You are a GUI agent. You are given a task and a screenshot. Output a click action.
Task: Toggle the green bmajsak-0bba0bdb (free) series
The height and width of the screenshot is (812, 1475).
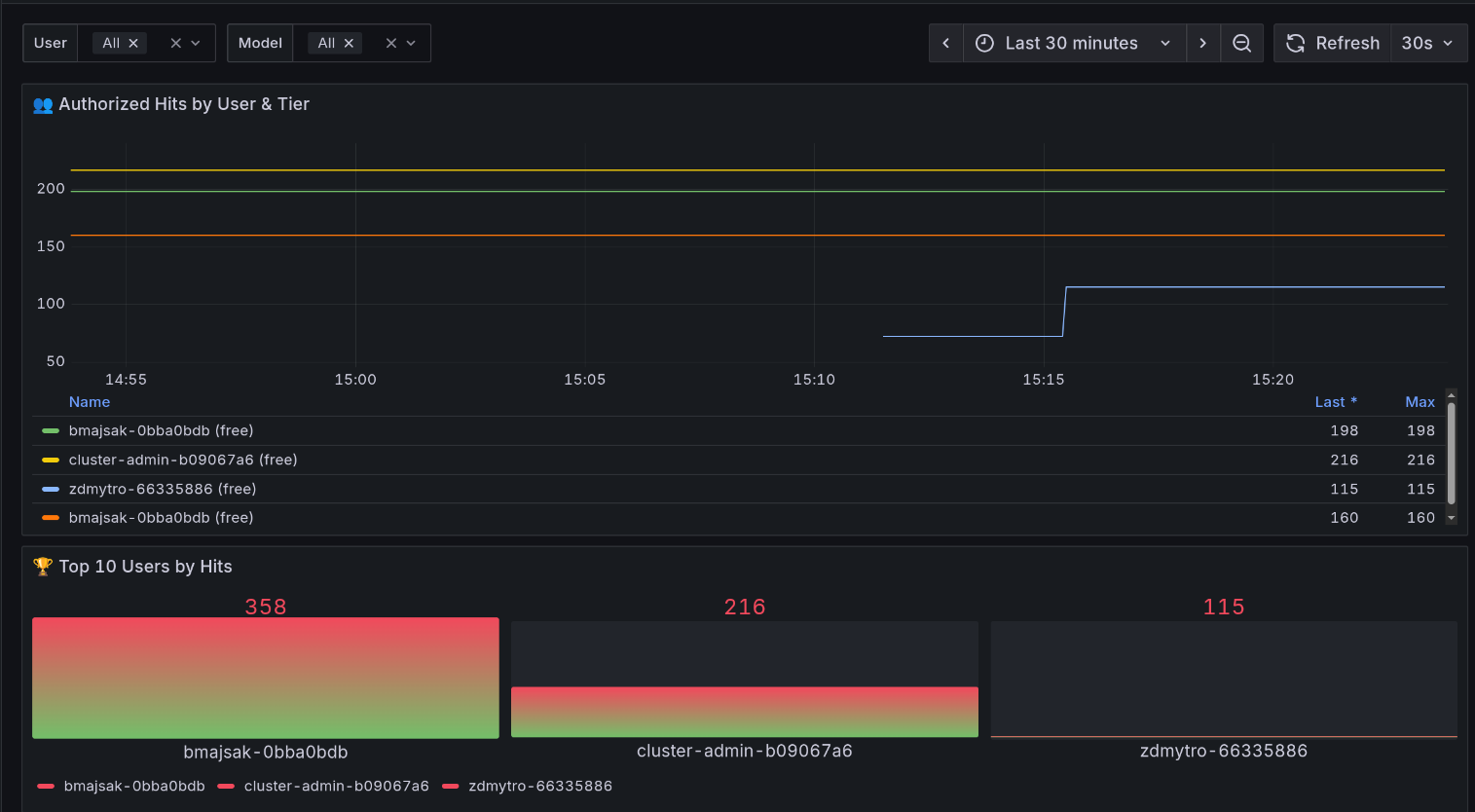coord(161,430)
